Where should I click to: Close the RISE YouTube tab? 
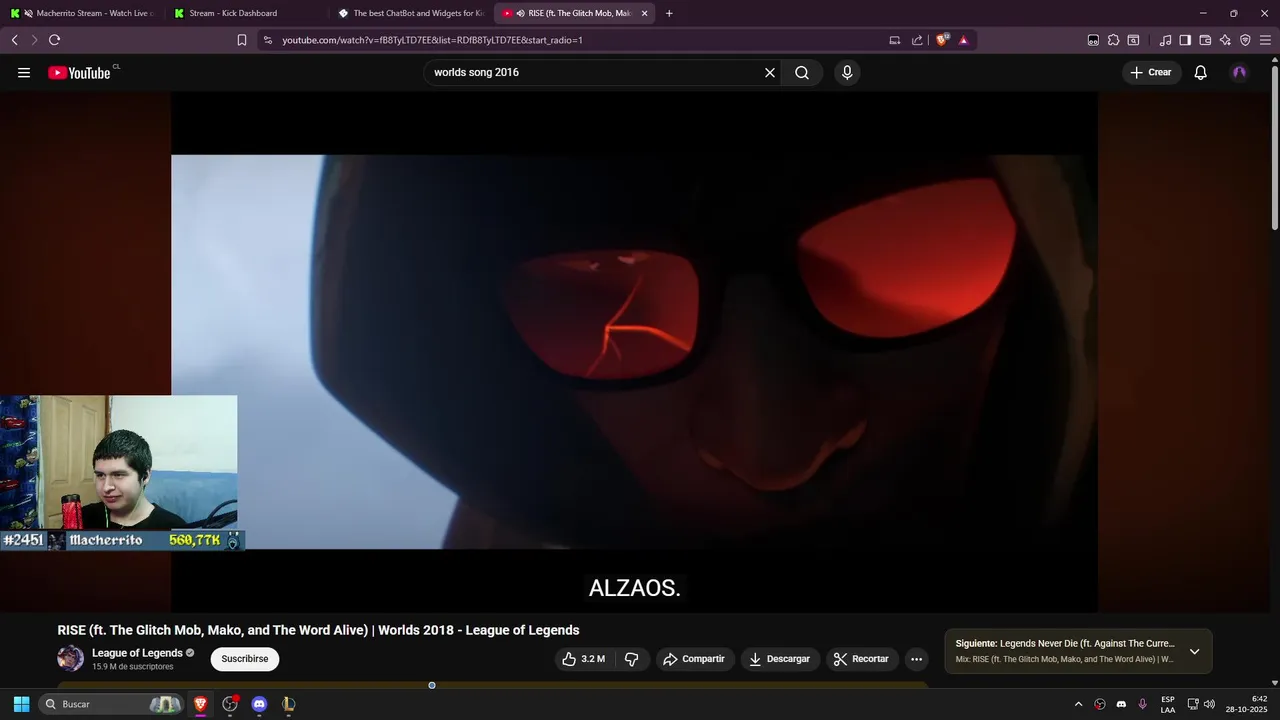pyautogui.click(x=644, y=13)
